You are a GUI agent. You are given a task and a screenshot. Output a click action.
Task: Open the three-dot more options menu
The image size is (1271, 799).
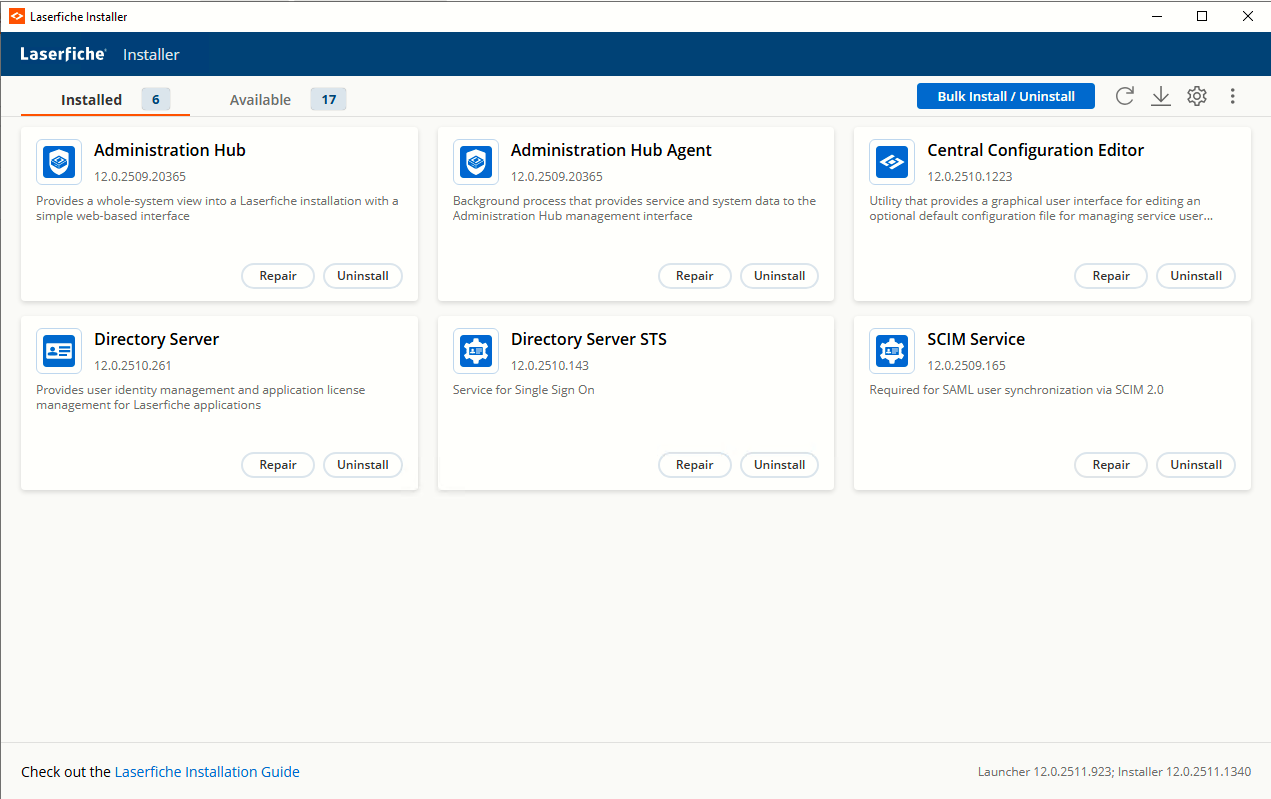point(1232,96)
